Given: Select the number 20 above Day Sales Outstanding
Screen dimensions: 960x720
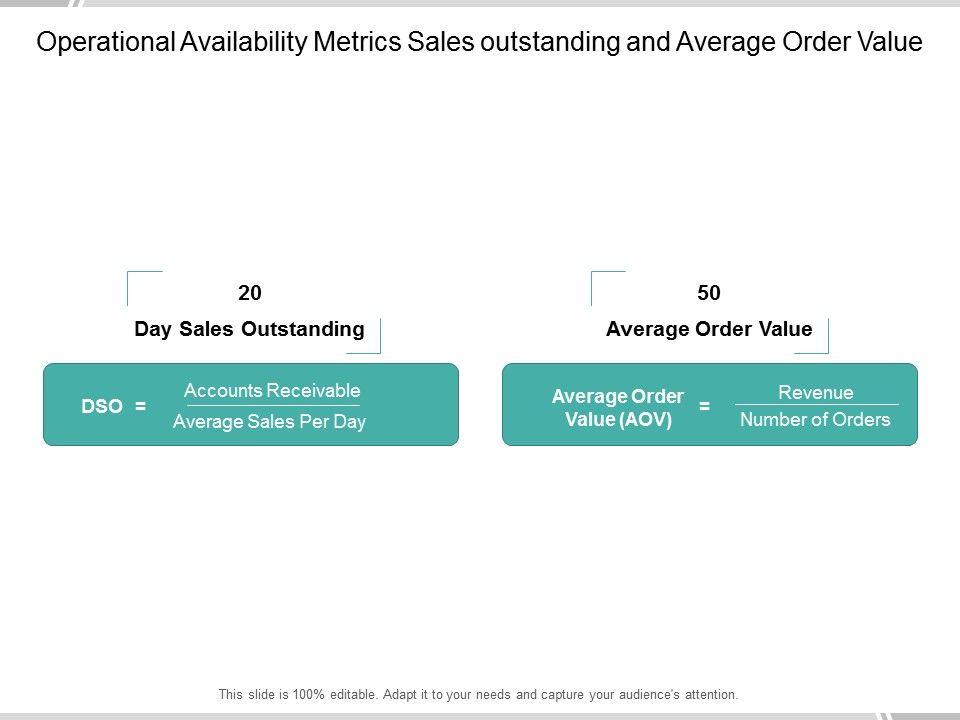Looking at the screenshot, I should pyautogui.click(x=249, y=293).
